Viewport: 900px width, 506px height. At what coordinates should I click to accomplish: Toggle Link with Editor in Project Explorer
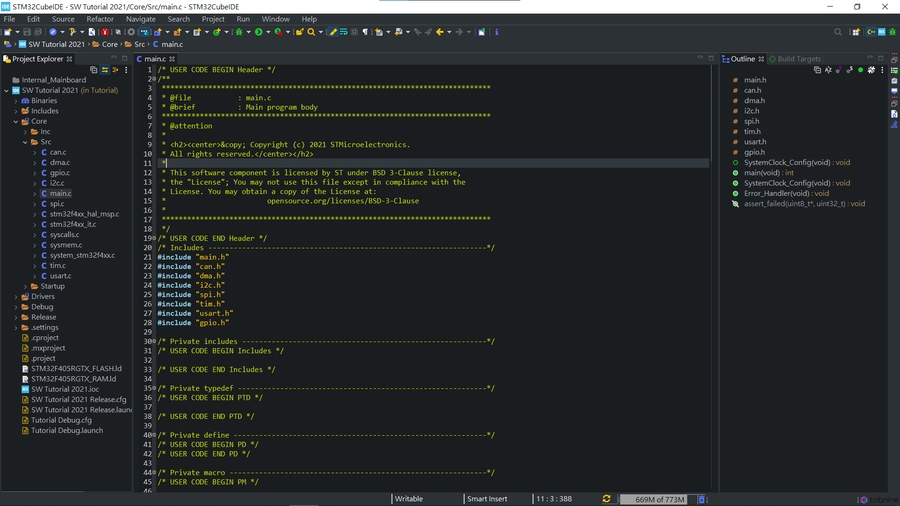[x=104, y=70]
